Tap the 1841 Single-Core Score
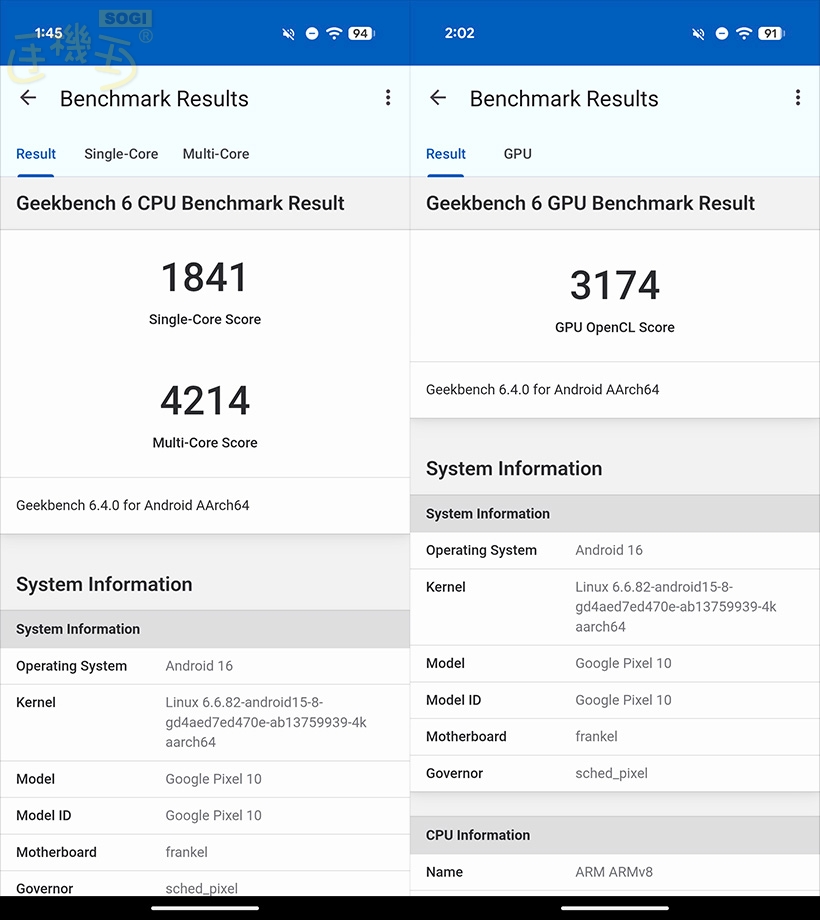Image resolution: width=820 pixels, height=920 pixels. (205, 278)
